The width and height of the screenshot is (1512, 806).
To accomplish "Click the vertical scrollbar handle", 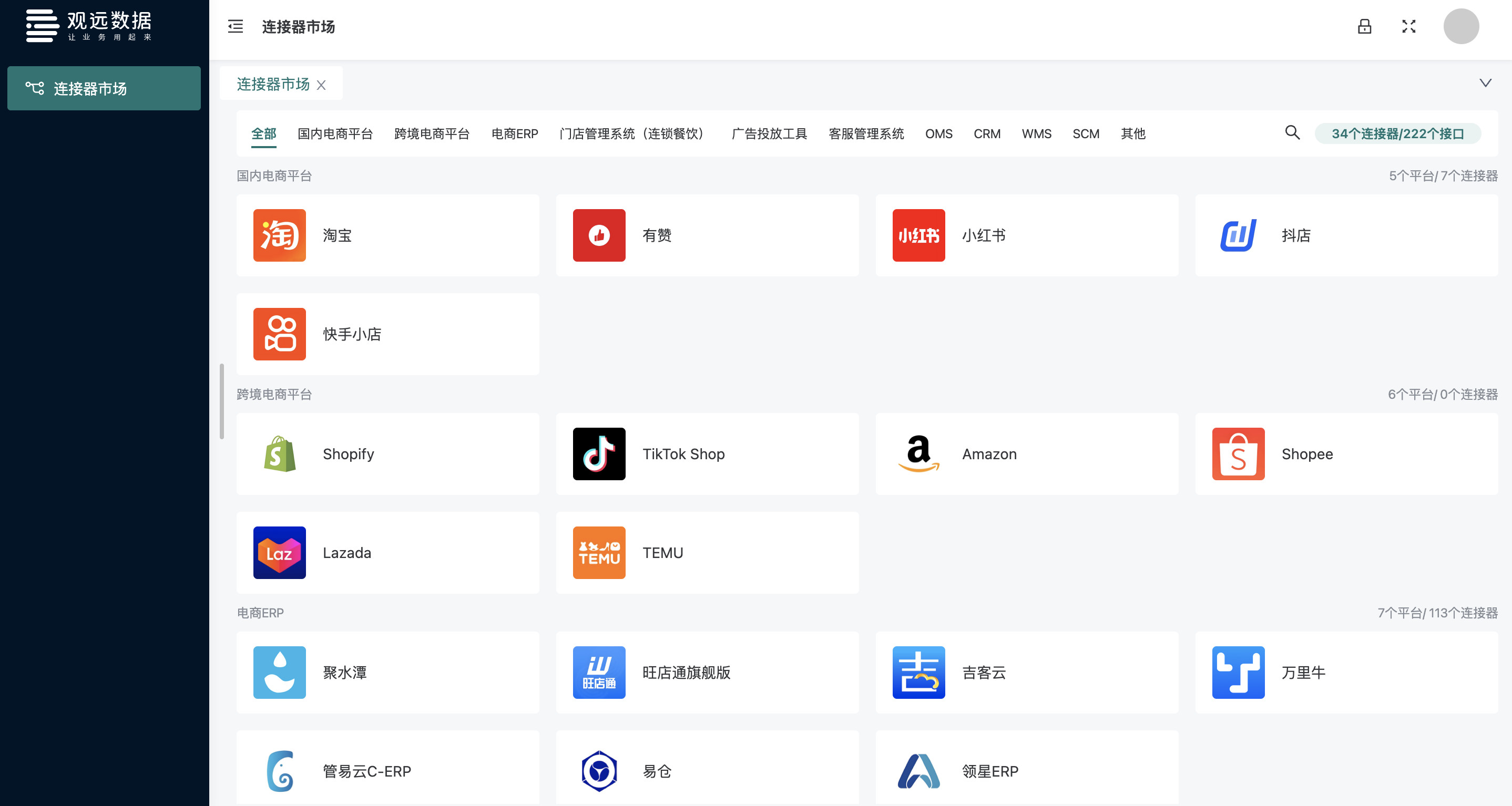I will [x=221, y=401].
